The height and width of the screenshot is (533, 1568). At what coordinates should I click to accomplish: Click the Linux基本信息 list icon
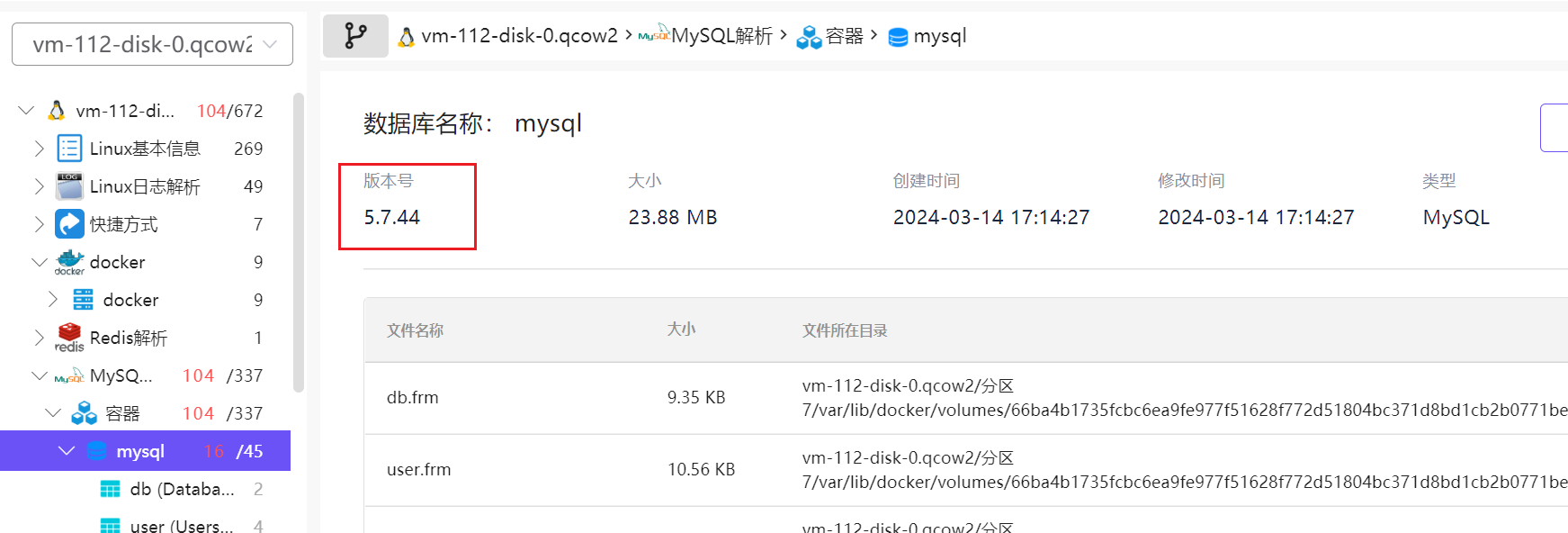point(69,149)
